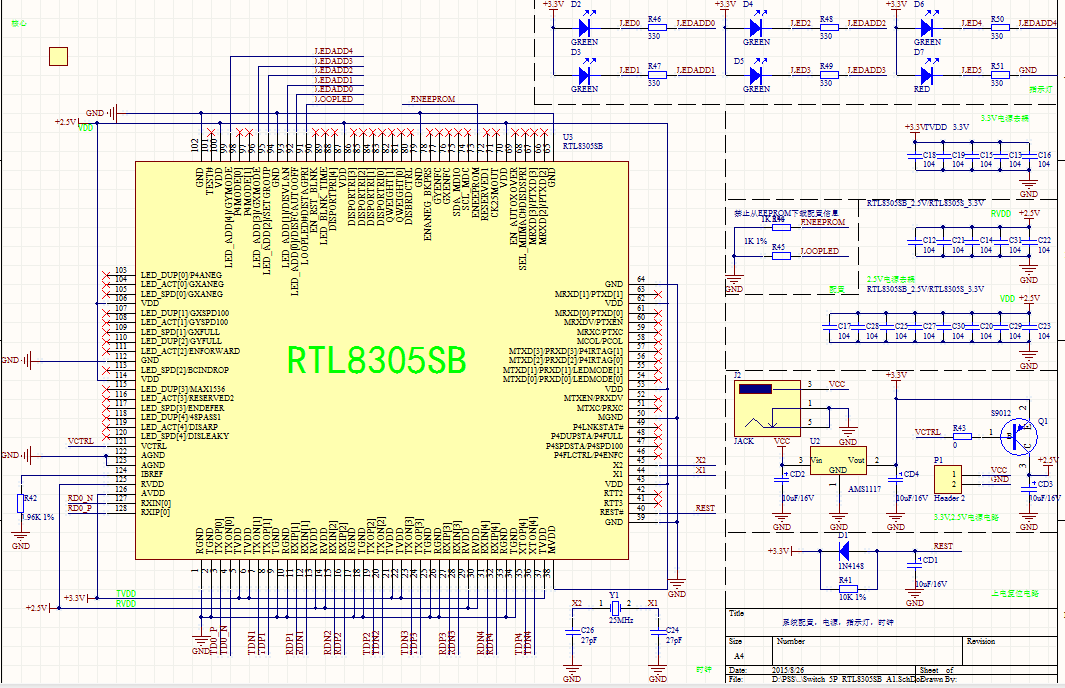Screen dimensions: 1065x688
Task: Select capacitor C17 in the bottom decoupling row
Action: point(829,327)
